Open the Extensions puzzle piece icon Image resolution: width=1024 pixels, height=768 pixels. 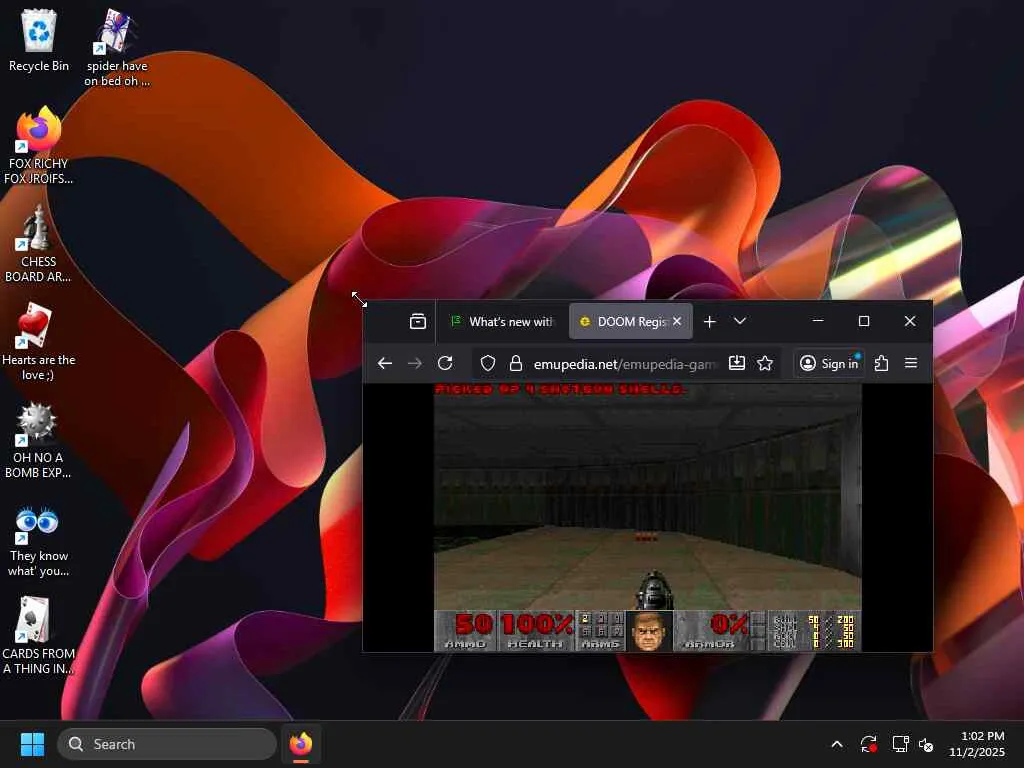click(881, 363)
